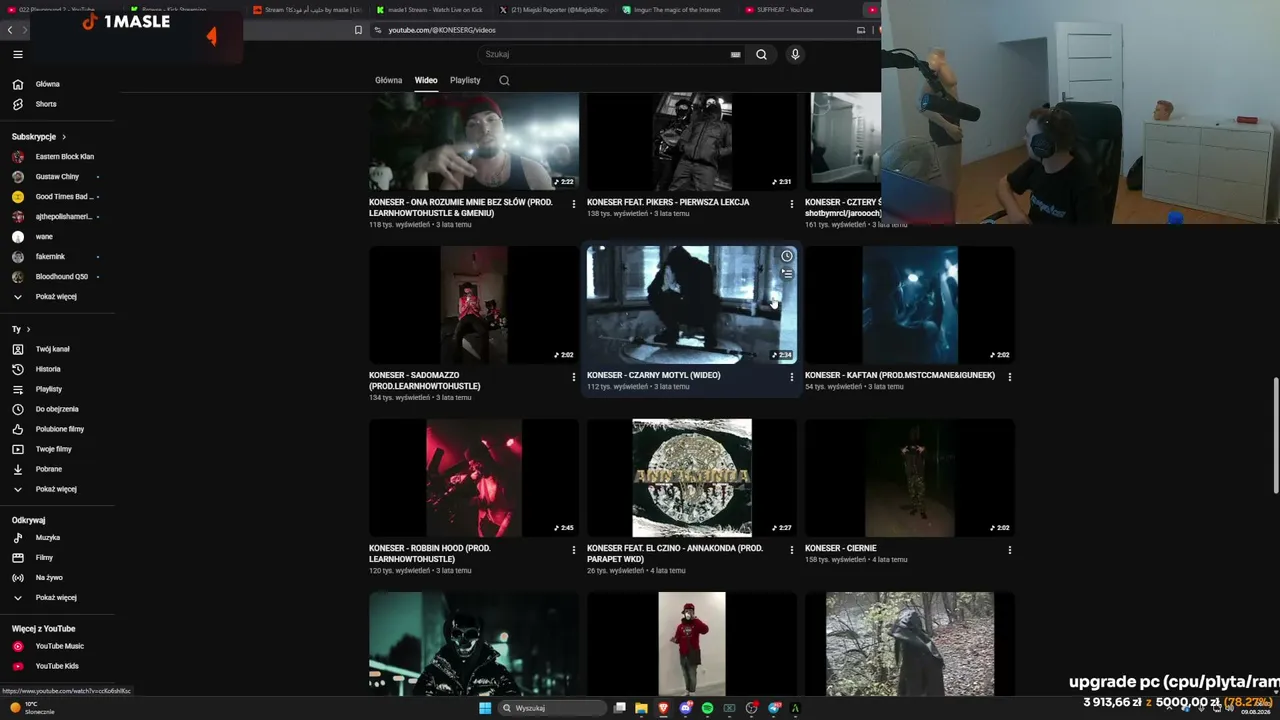Open Gustaw Chiny subscription channel
This screenshot has width=1280, height=720.
[x=58, y=177]
